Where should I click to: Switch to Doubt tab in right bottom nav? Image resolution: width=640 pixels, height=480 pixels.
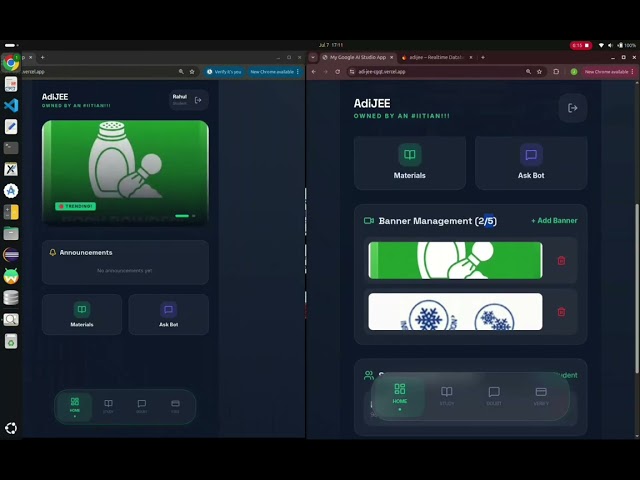494,396
